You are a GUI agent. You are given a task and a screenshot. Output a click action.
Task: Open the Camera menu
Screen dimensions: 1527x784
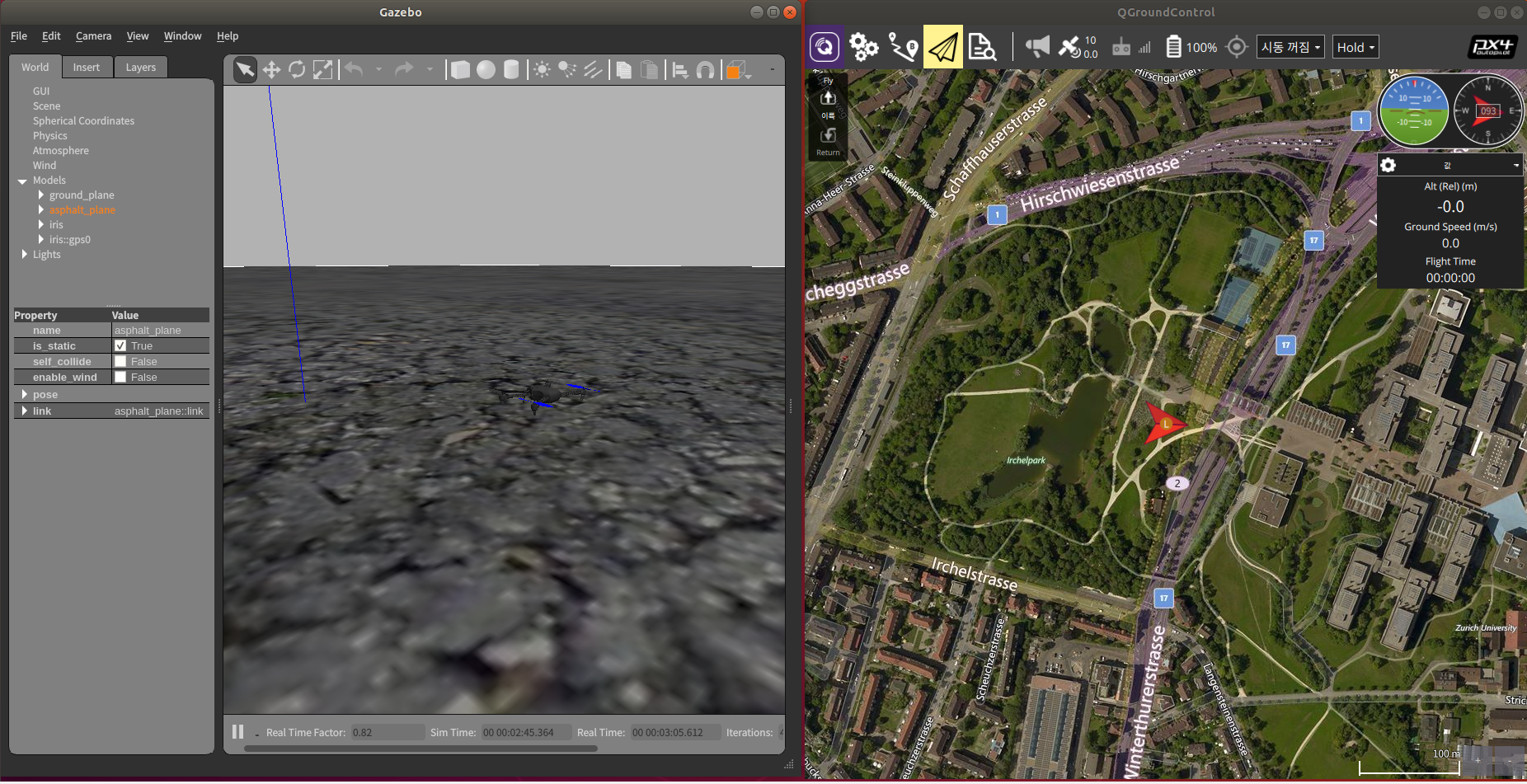click(93, 36)
